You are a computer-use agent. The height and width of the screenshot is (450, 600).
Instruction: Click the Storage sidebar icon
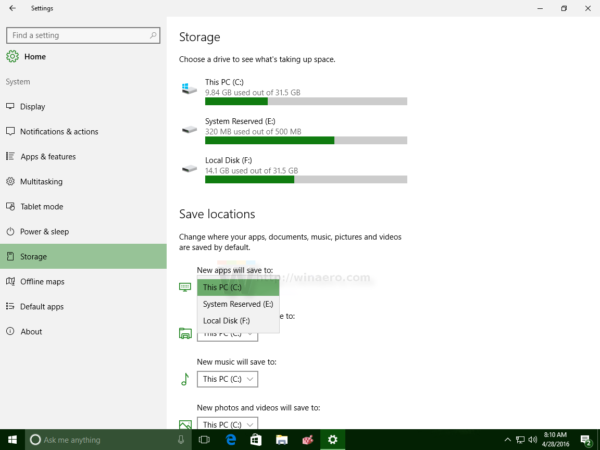coord(10,256)
